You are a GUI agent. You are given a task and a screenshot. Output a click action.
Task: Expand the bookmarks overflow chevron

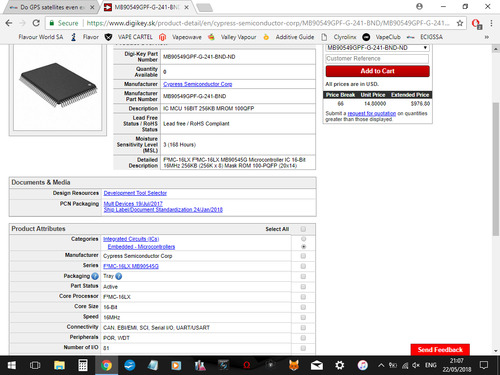[487, 37]
